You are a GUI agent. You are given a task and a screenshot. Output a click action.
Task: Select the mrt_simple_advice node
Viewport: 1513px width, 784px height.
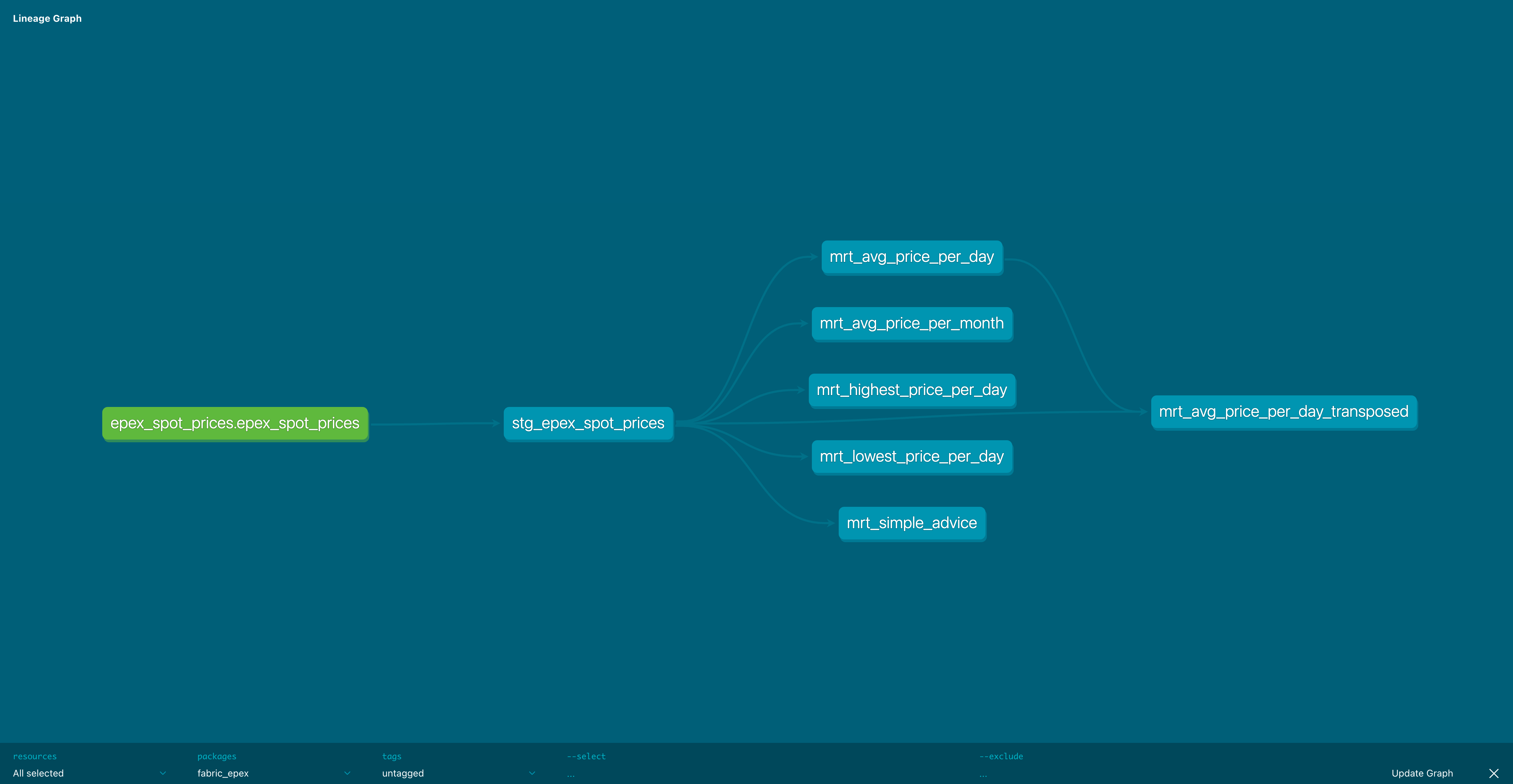pyautogui.click(x=911, y=523)
